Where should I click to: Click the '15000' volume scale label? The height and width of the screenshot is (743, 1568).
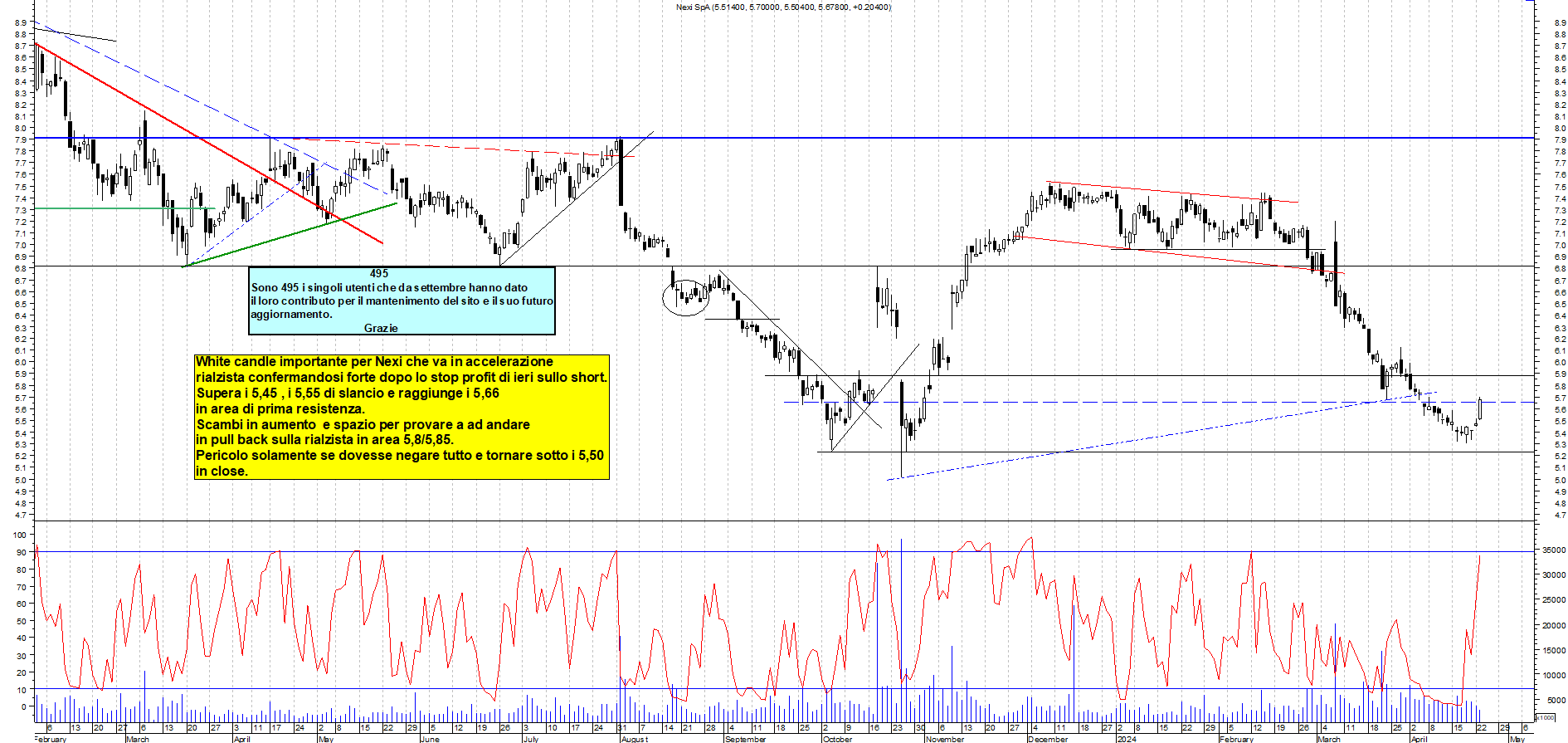tap(1554, 651)
